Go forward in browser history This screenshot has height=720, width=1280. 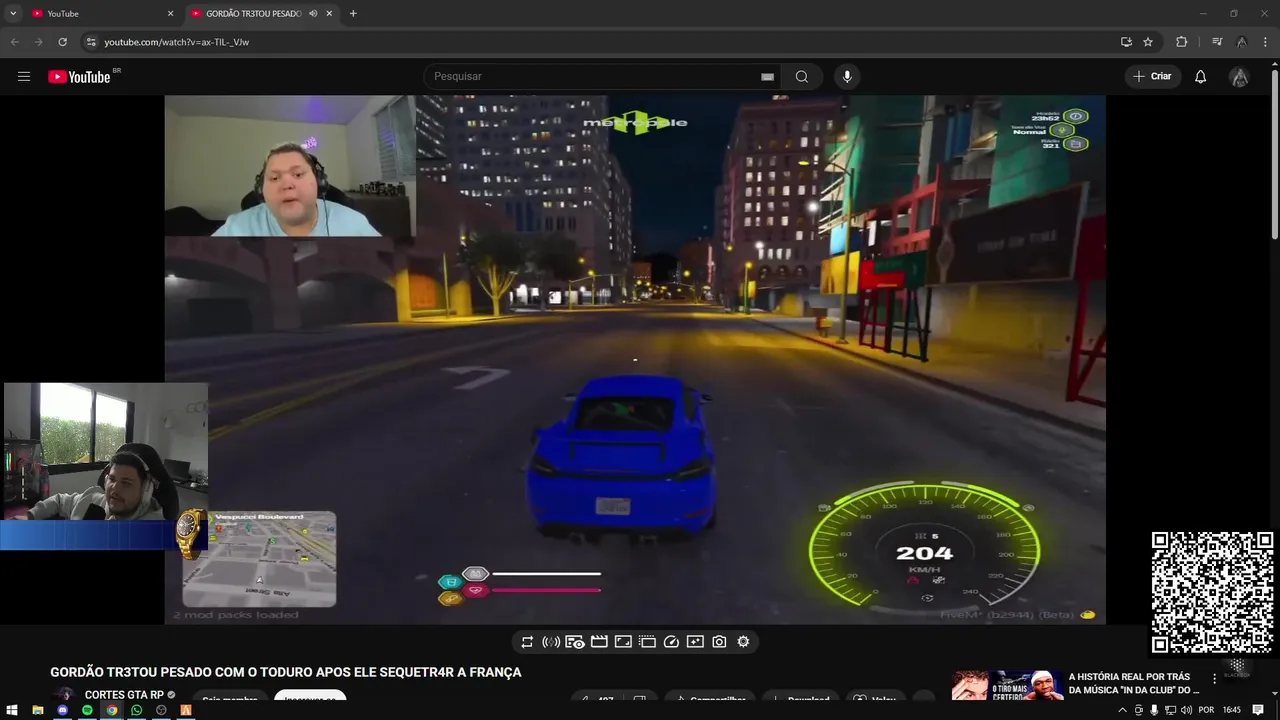point(38,42)
